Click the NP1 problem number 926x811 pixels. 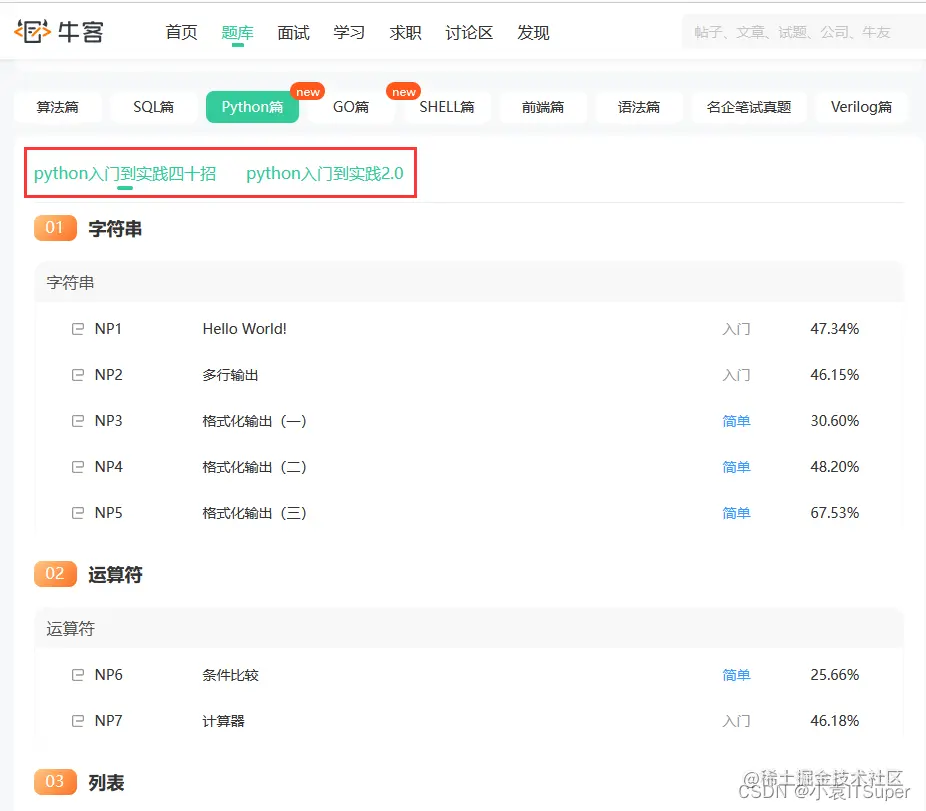point(109,329)
